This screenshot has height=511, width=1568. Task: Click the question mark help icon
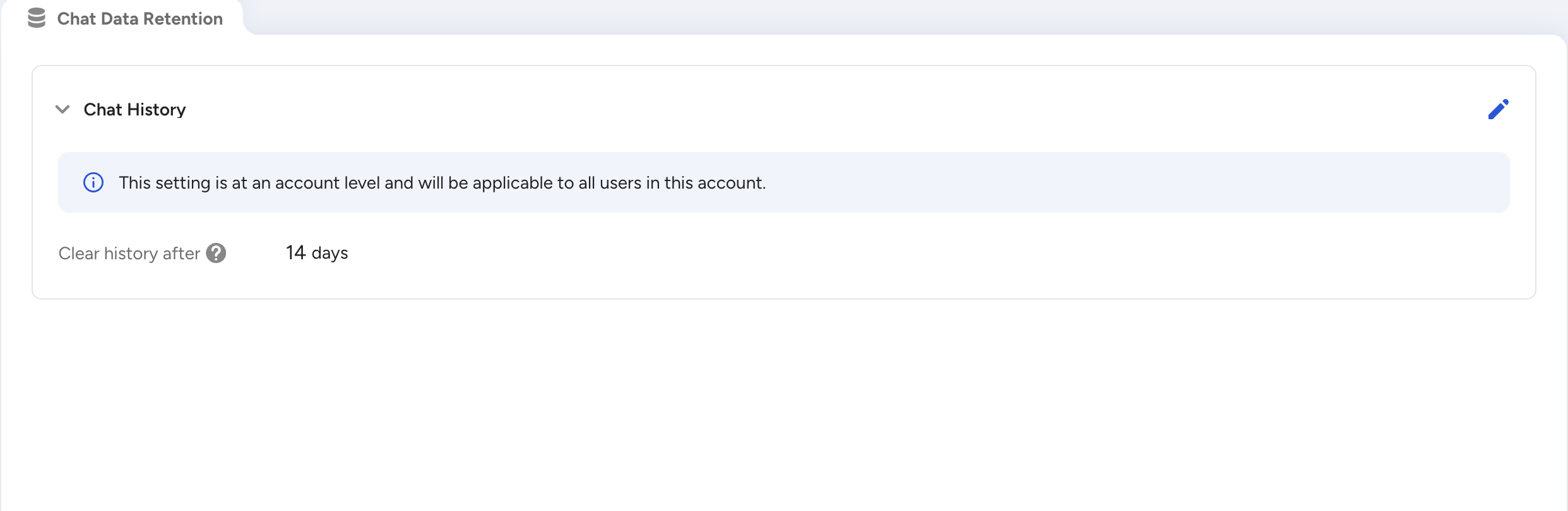pos(216,253)
